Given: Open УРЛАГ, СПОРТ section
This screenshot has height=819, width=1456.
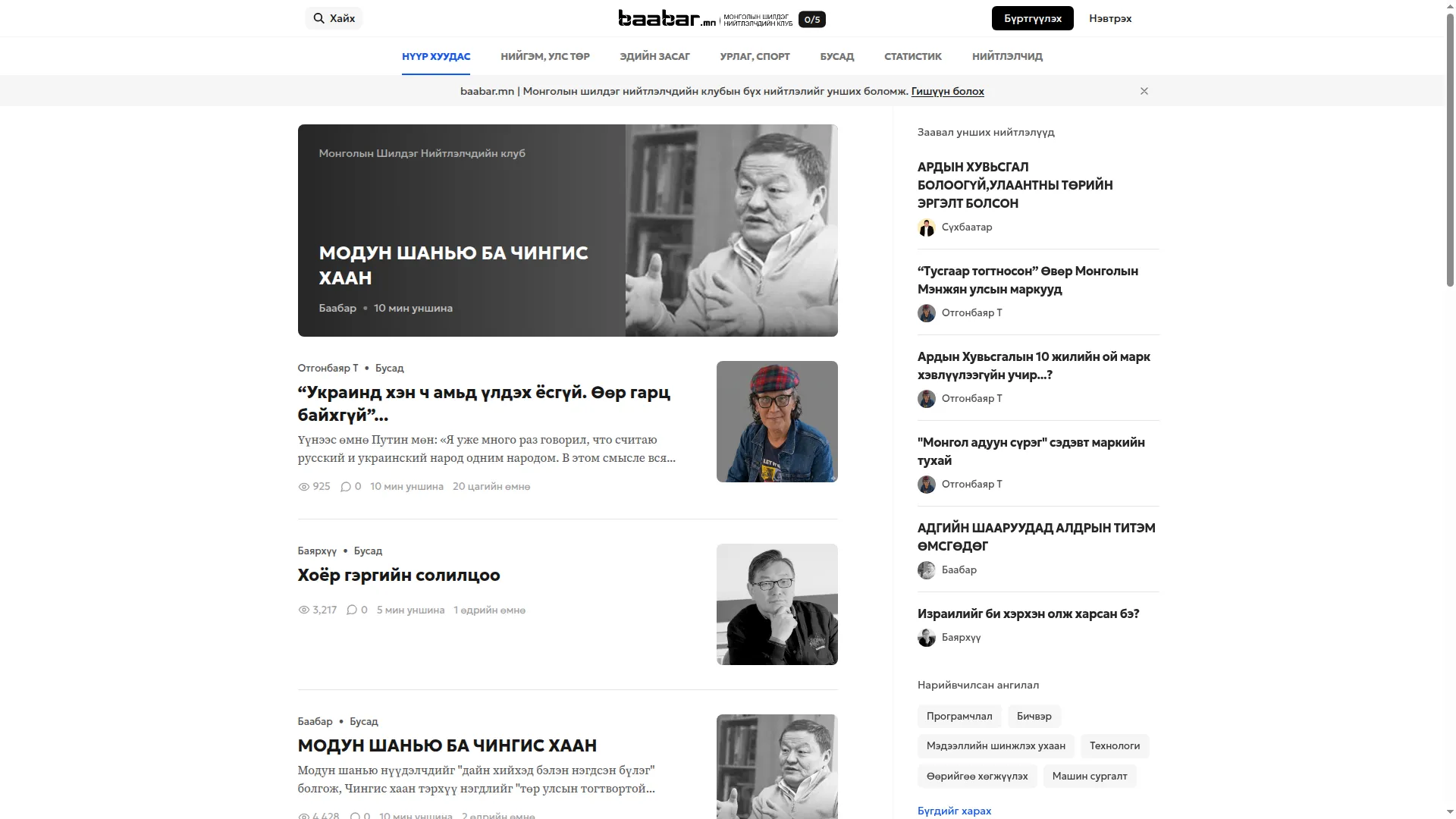Looking at the screenshot, I should (755, 56).
